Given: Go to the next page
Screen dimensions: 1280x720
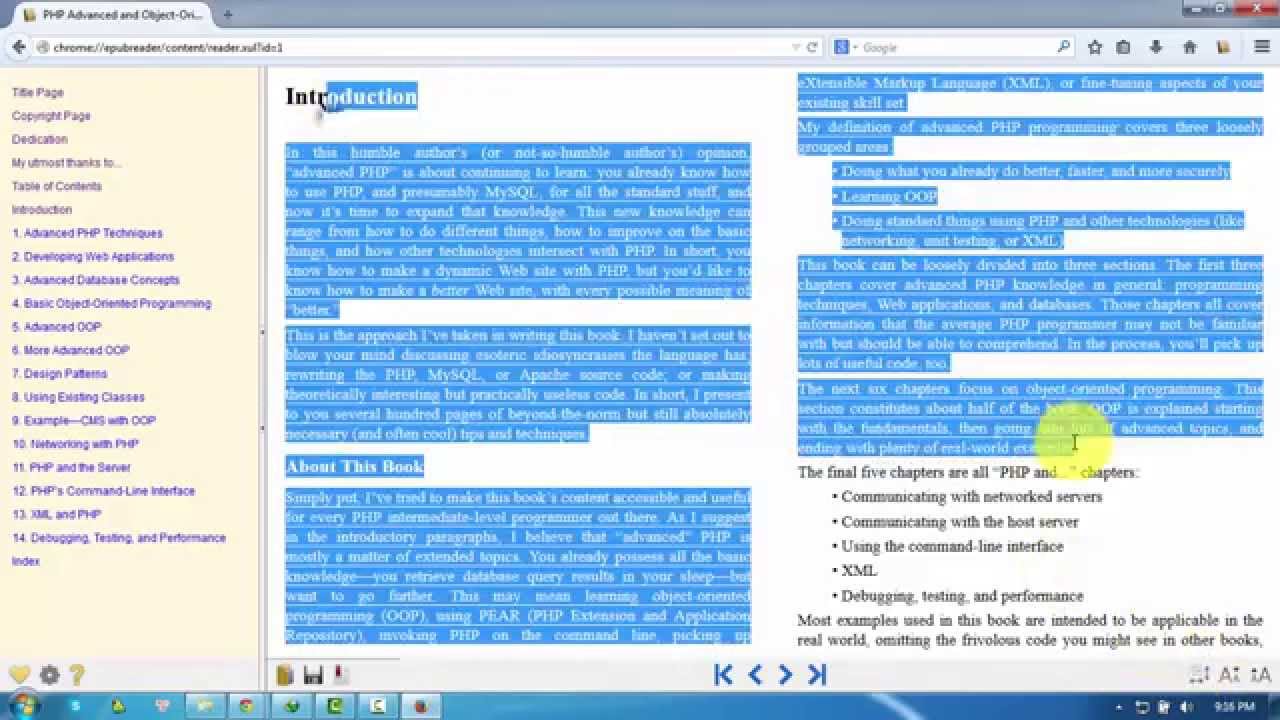Looking at the screenshot, I should click(x=785, y=675).
